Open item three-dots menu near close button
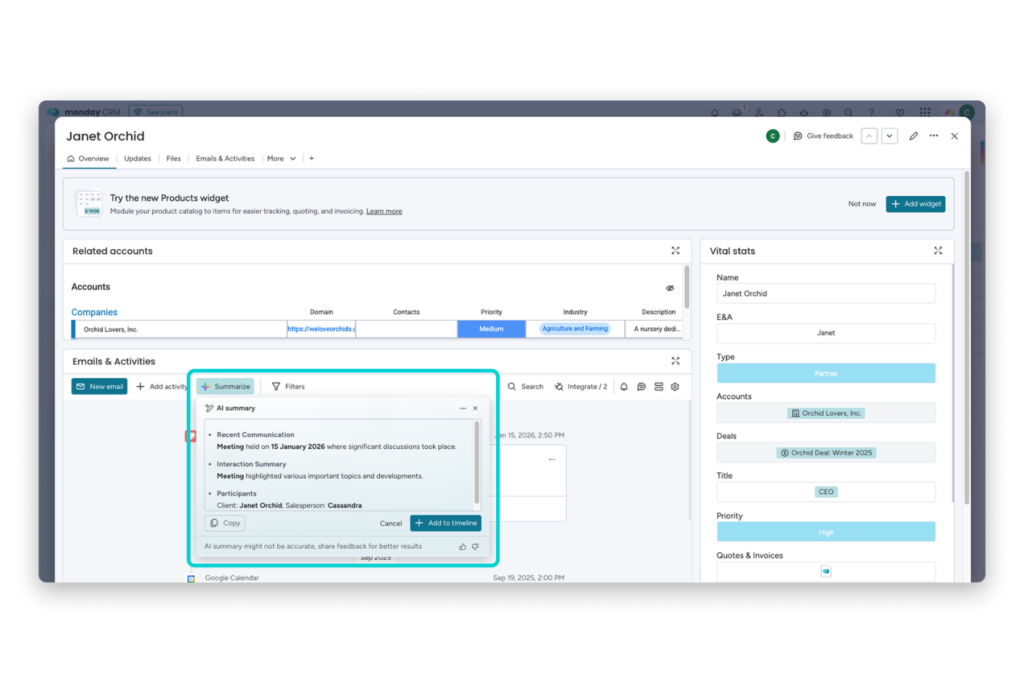Viewport: 1024px width, 683px height. 934,136
